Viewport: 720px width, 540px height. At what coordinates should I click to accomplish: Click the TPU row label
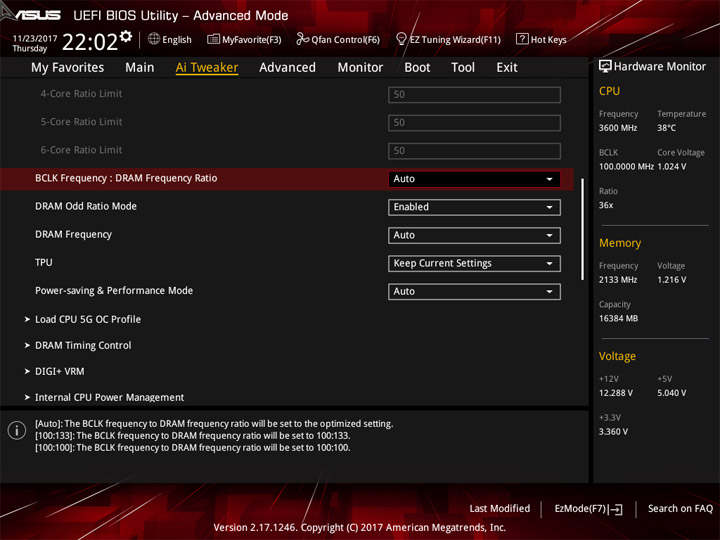[x=44, y=263]
